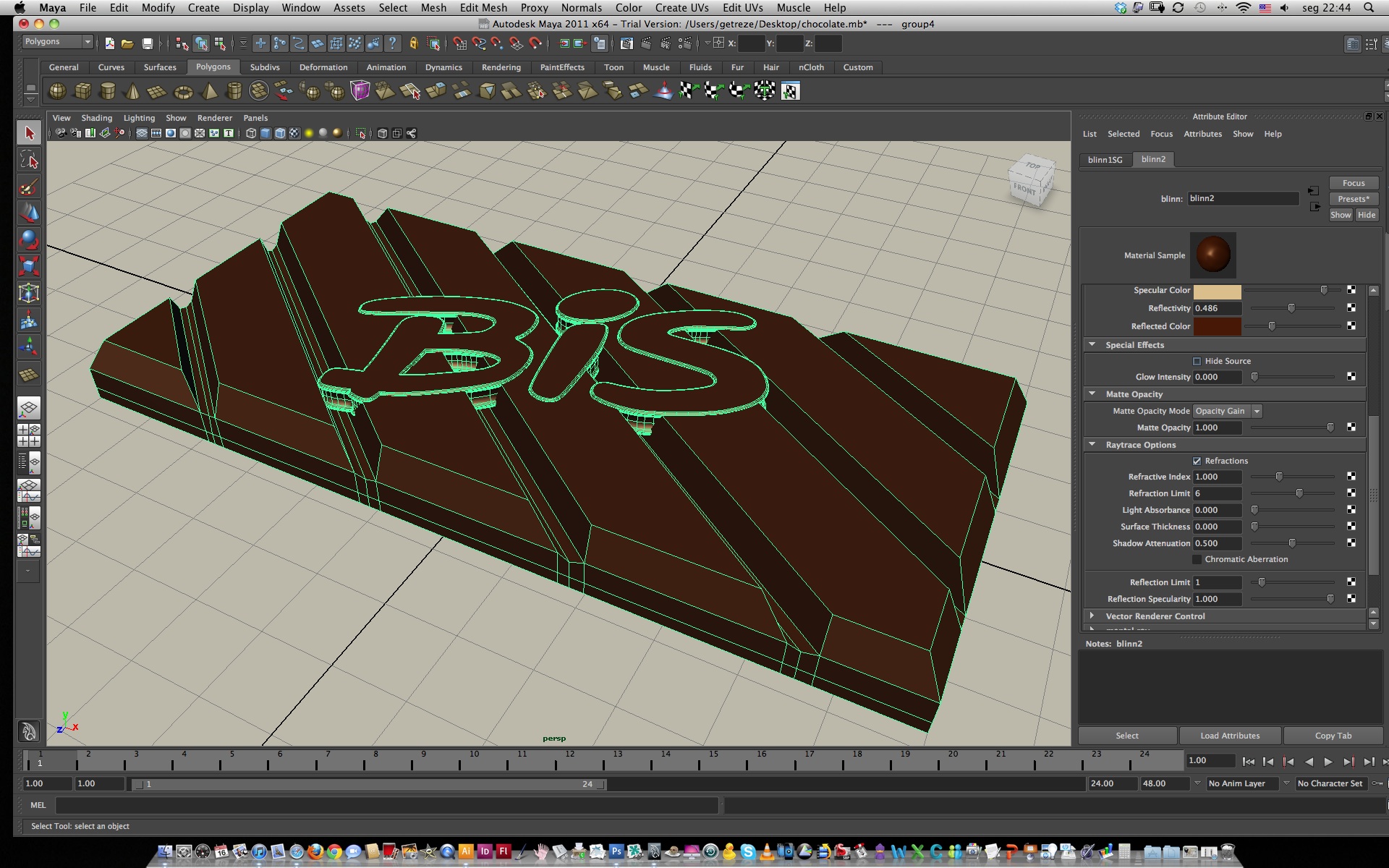The height and width of the screenshot is (868, 1389).
Task: Click the polygon cube shelf icon
Action: [x=82, y=91]
